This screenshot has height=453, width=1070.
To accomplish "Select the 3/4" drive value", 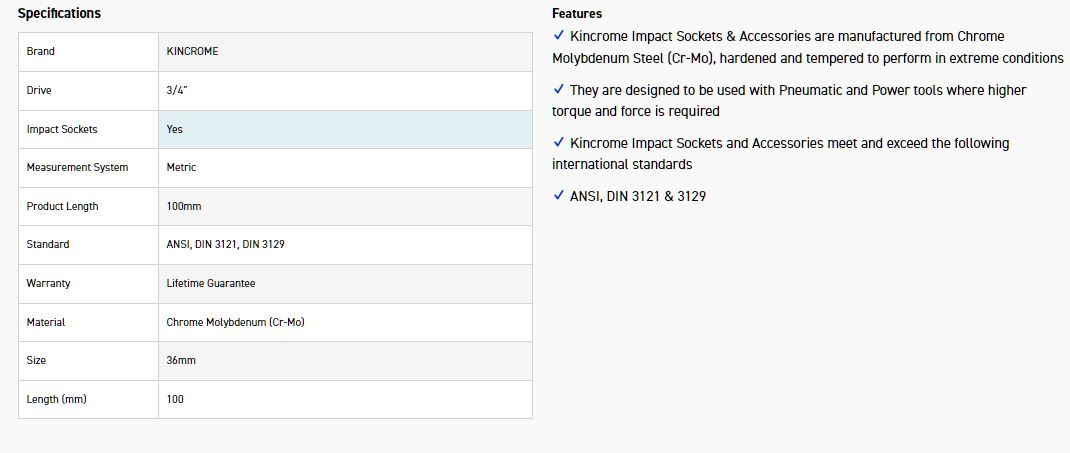I will pyautogui.click(x=177, y=90).
